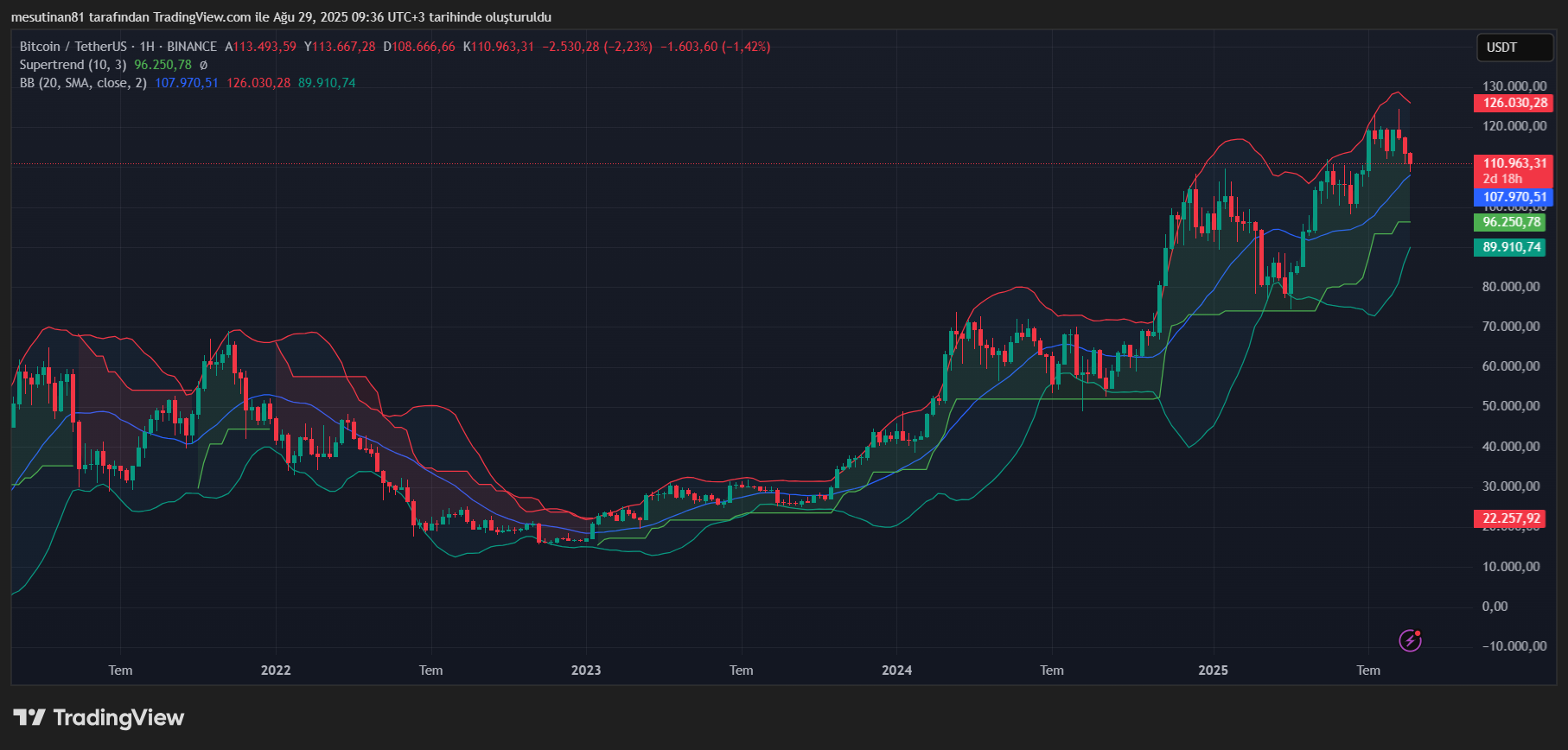Click the TradingView logo at bottom left
The height and width of the screenshot is (750, 1568).
pos(99,718)
